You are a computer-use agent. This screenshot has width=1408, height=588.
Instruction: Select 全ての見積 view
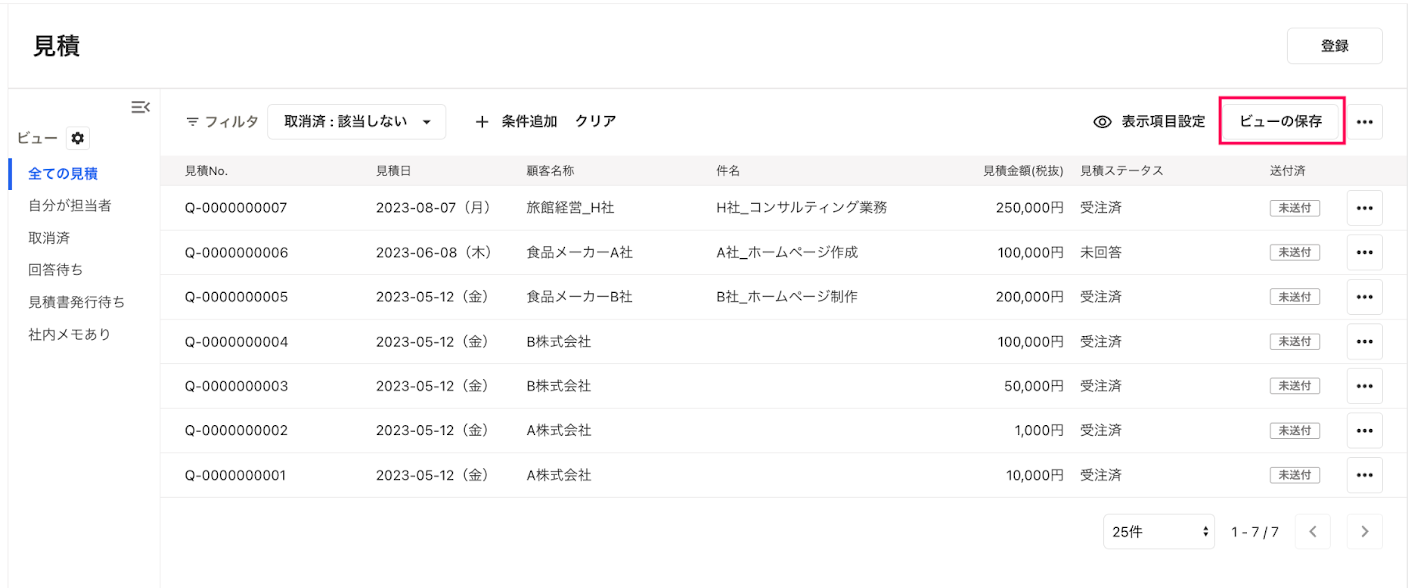tap(63, 174)
